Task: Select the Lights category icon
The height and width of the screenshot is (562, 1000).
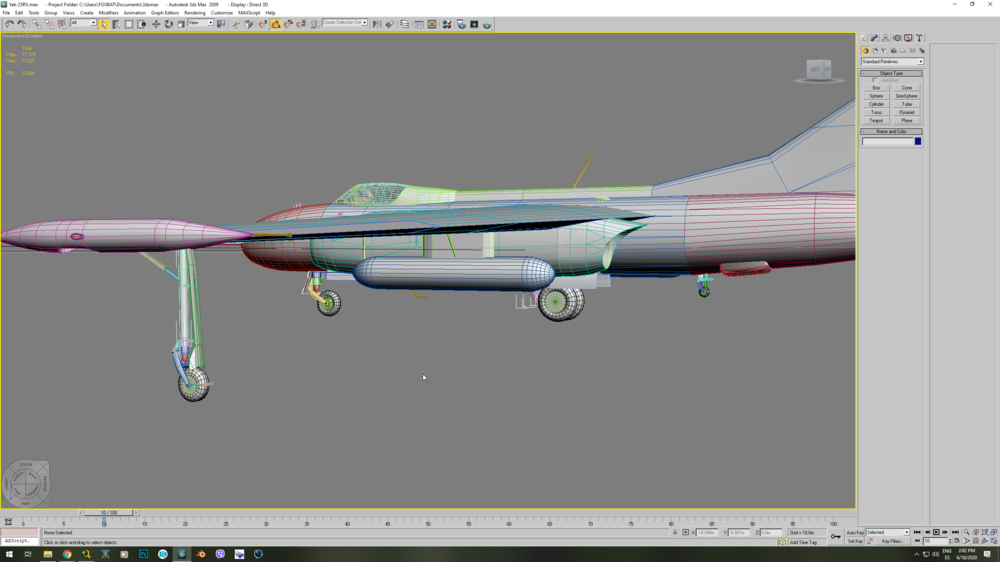Action: click(x=884, y=51)
